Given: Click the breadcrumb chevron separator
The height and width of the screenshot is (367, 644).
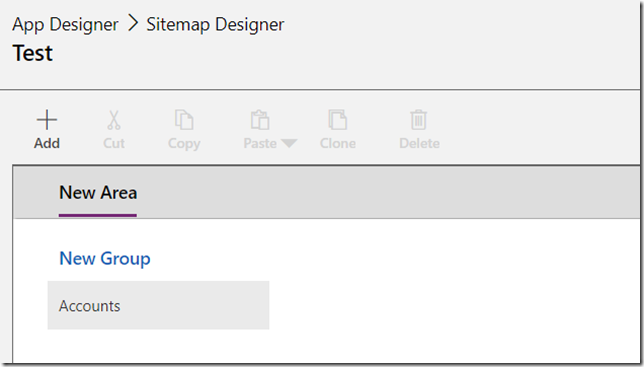Looking at the screenshot, I should (x=133, y=24).
